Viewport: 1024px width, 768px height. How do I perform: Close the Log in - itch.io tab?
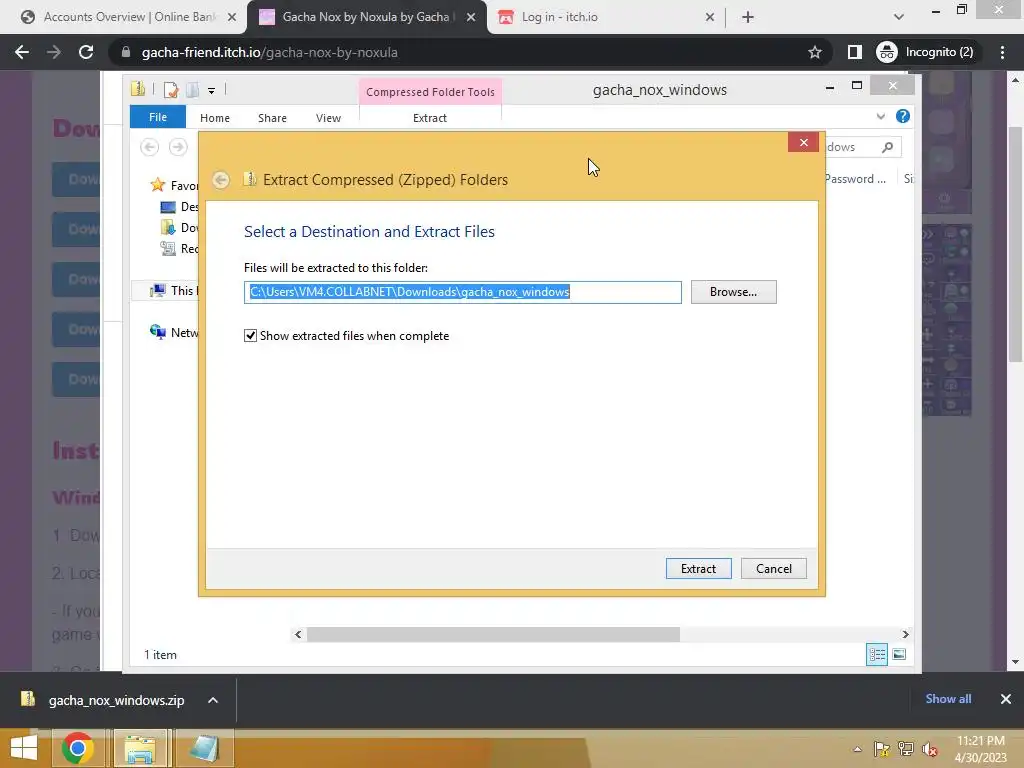(x=710, y=18)
